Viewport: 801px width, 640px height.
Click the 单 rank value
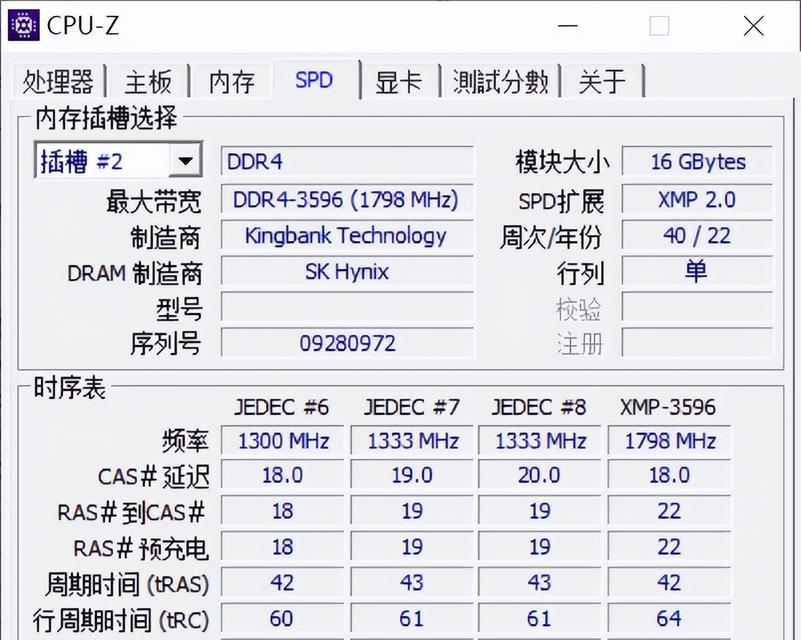pos(697,271)
